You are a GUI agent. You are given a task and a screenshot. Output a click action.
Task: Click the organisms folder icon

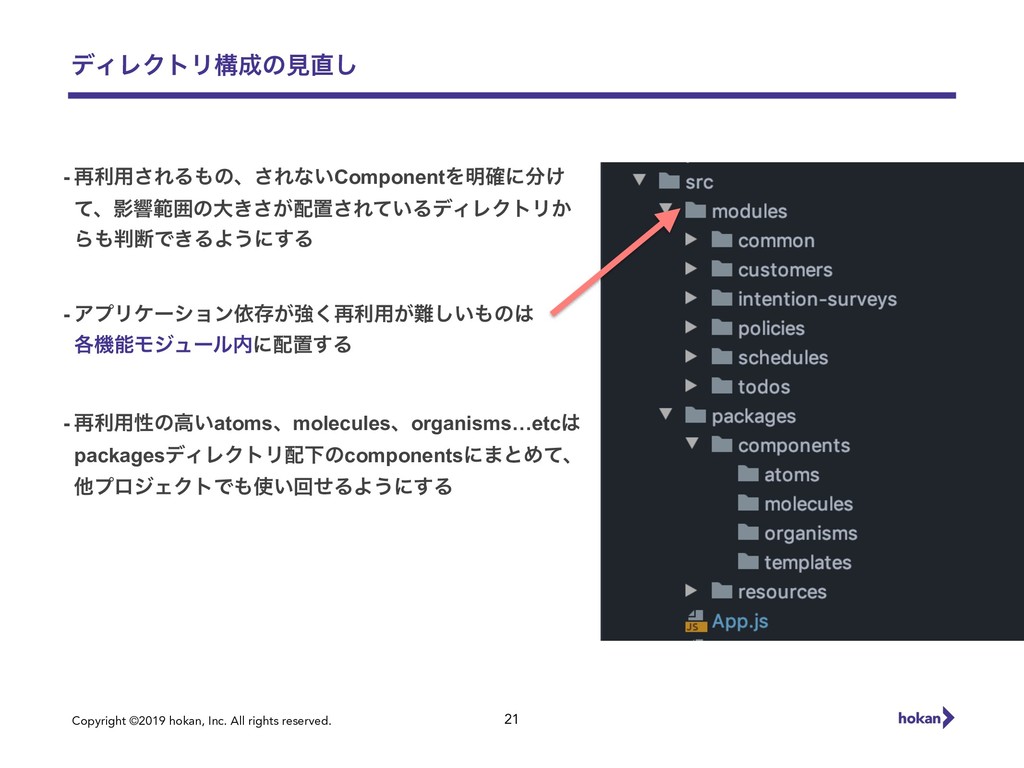coord(748,532)
